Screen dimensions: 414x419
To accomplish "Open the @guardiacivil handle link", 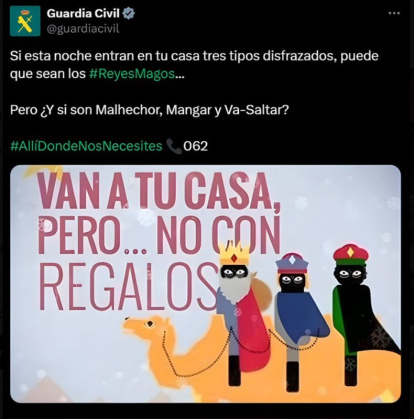I will coord(83,29).
